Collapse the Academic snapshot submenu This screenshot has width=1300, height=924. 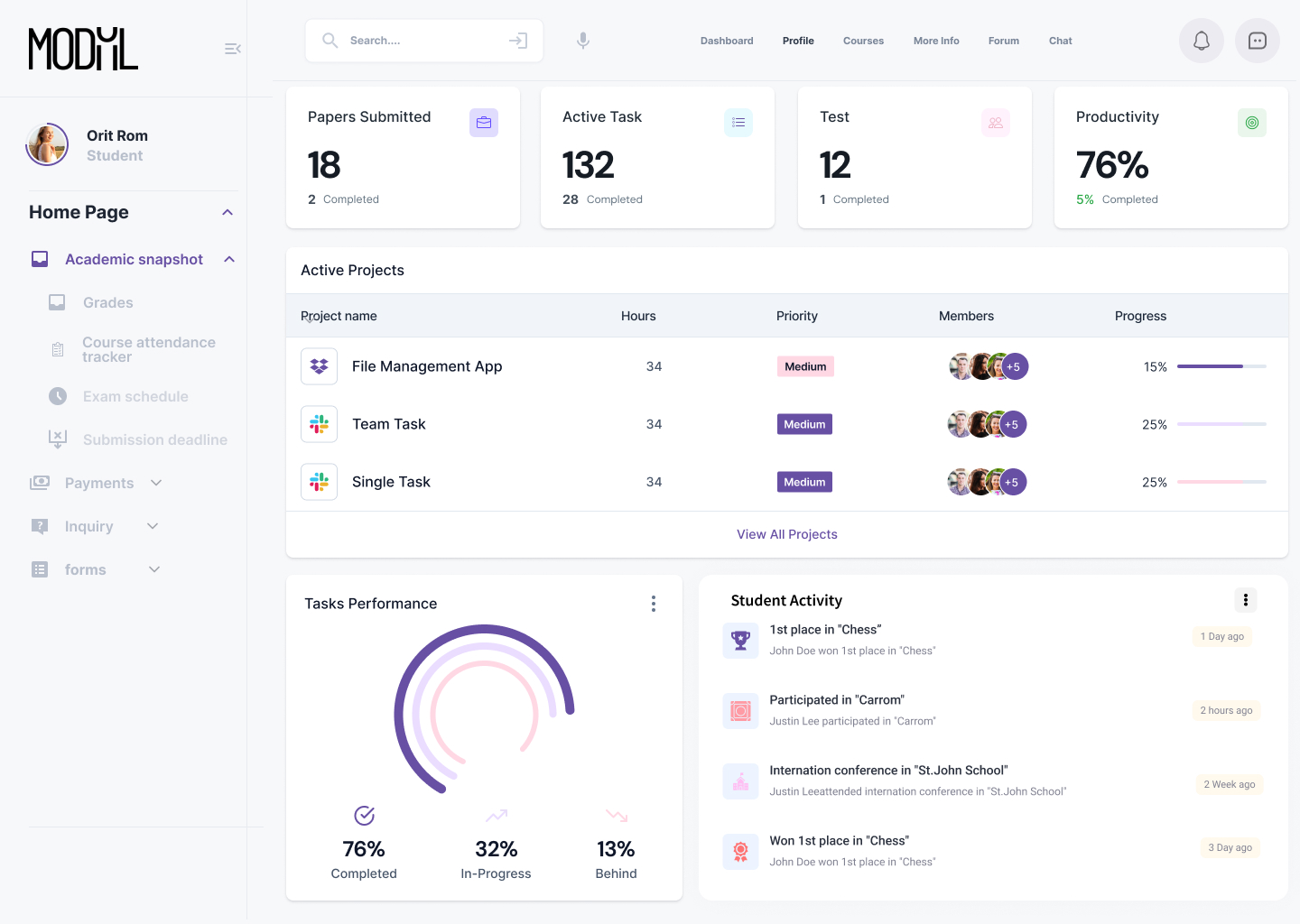pos(229,259)
